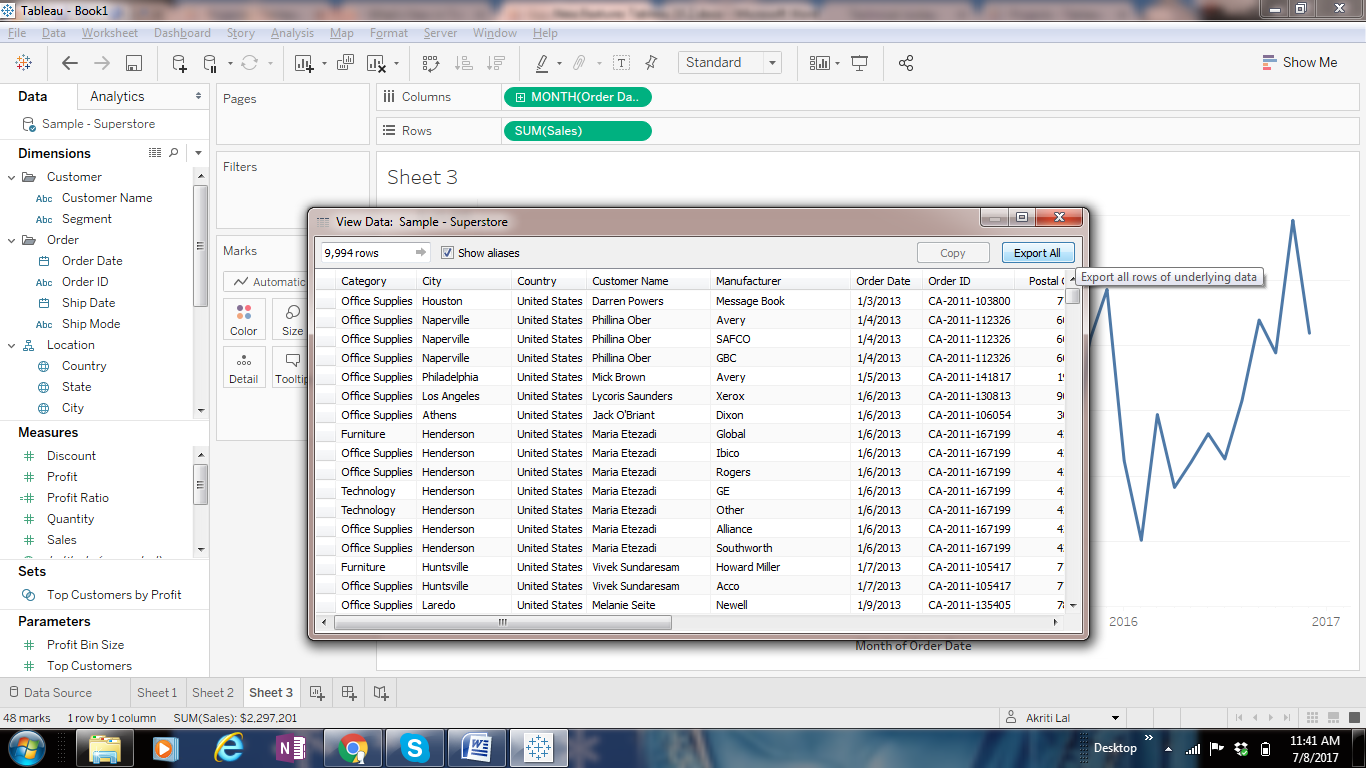Open the Format menu
The width and height of the screenshot is (1366, 768).
tap(389, 33)
